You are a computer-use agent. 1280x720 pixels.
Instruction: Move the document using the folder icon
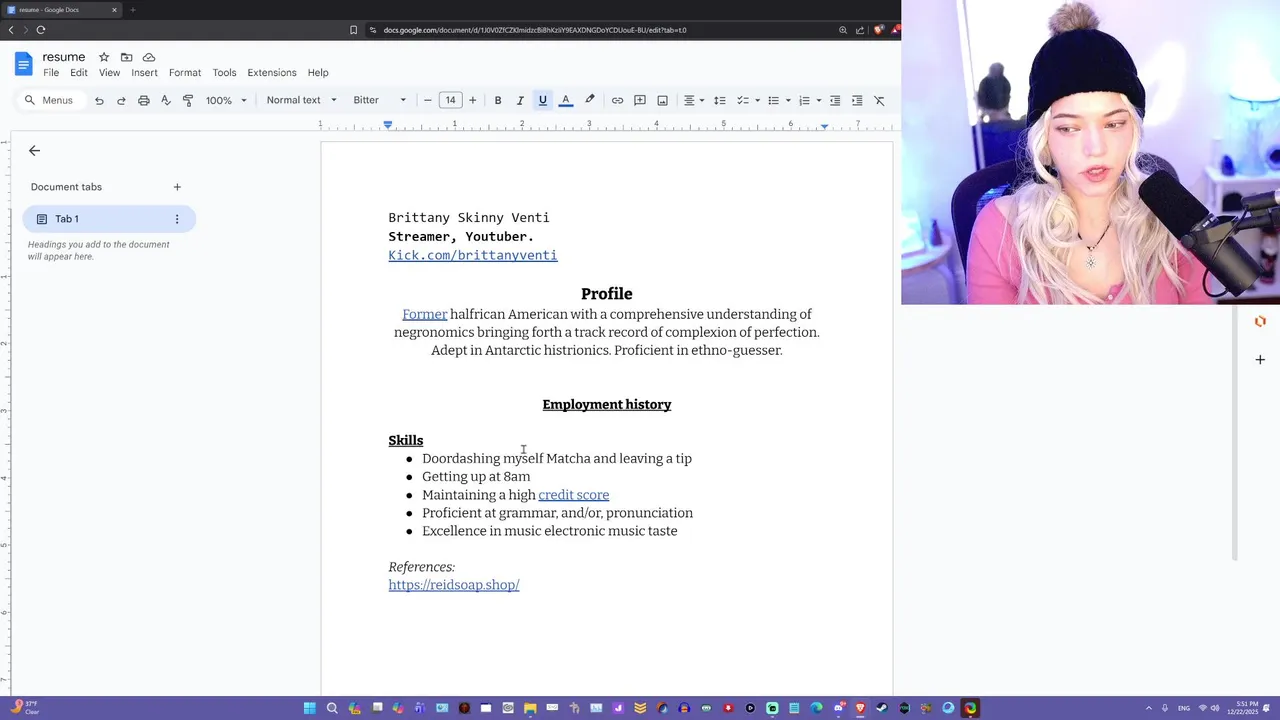point(126,57)
